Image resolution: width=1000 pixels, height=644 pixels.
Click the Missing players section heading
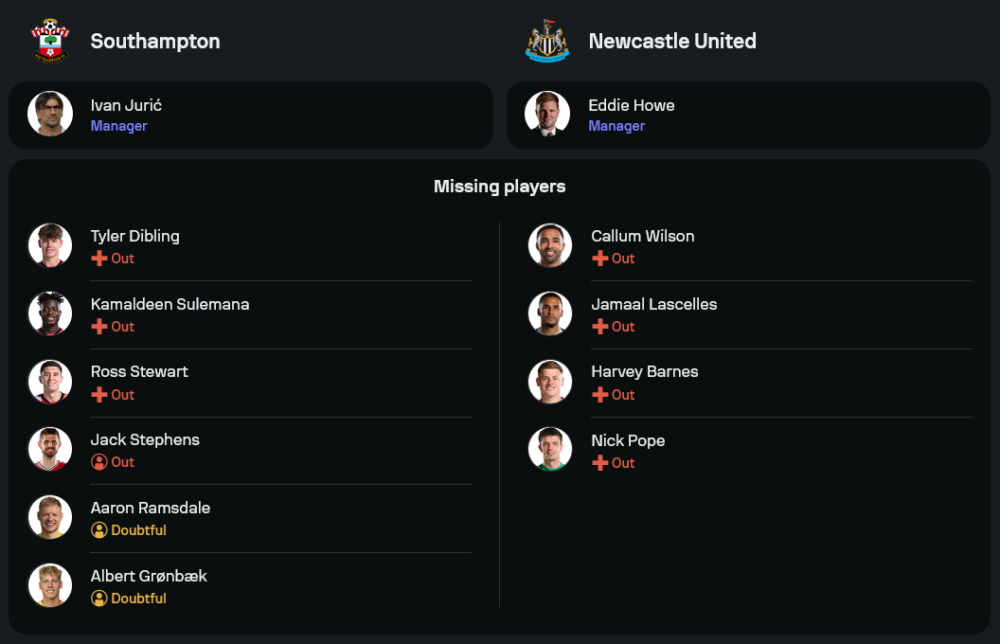500,186
